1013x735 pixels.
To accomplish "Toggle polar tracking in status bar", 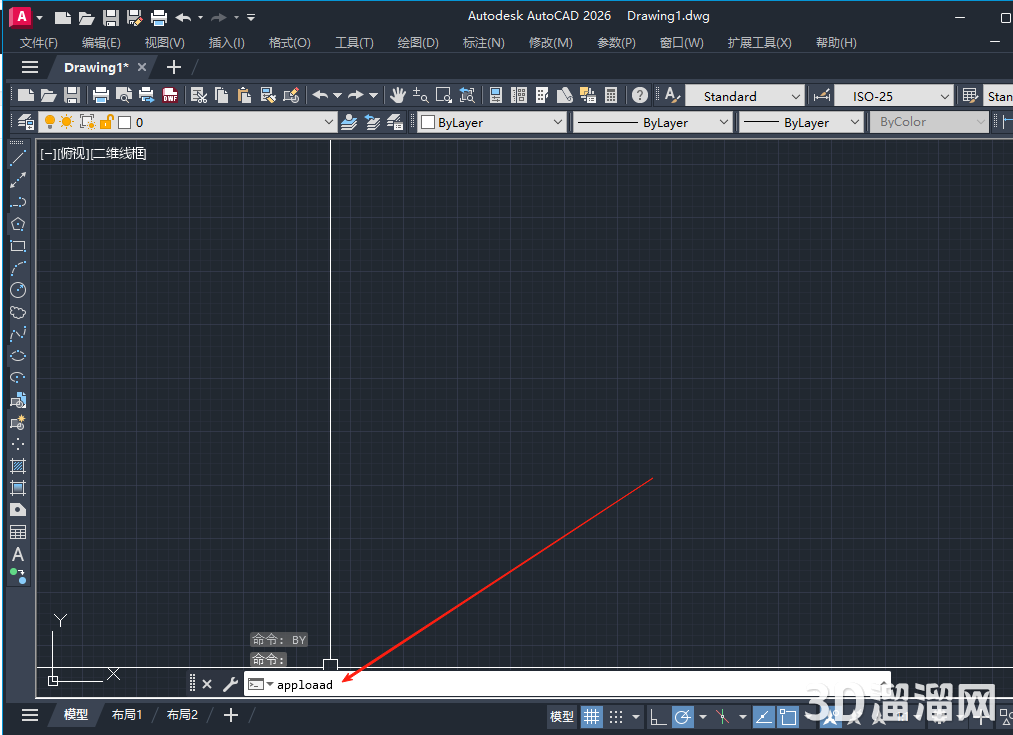I will [683, 716].
